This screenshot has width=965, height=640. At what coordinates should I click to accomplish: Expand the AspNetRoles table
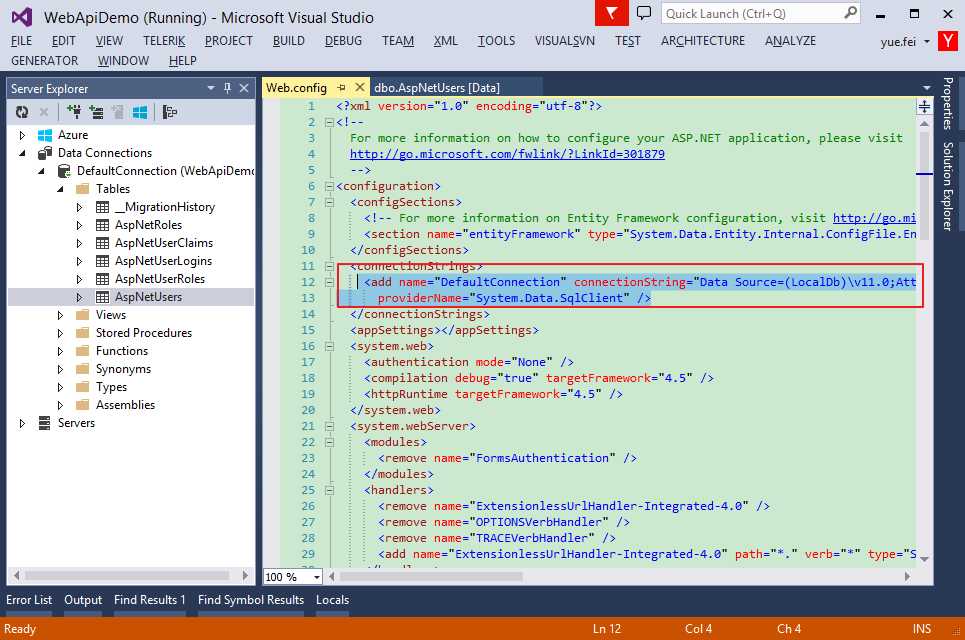(x=79, y=225)
